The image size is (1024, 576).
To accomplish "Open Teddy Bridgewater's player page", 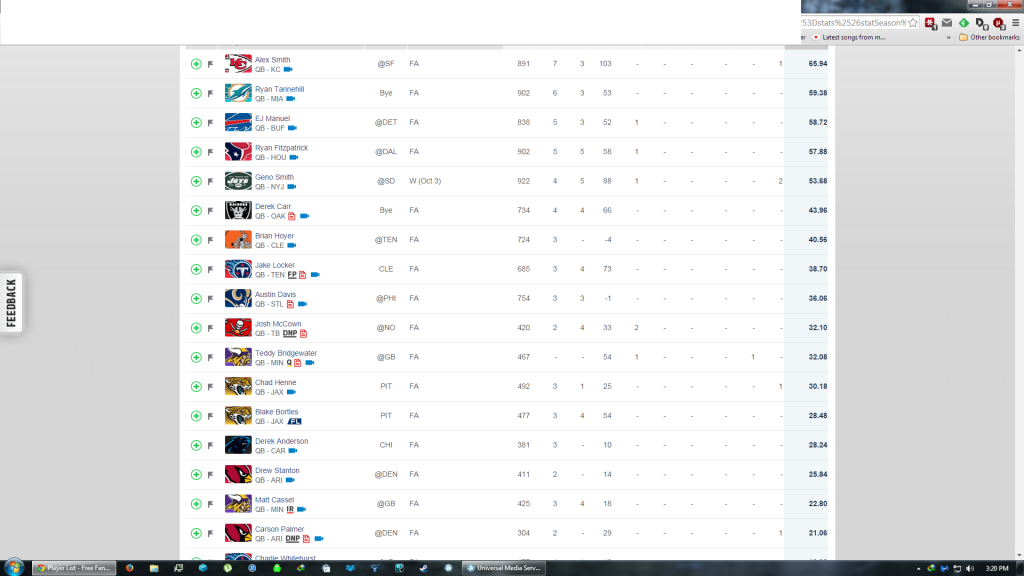I will pyautogui.click(x=286, y=353).
